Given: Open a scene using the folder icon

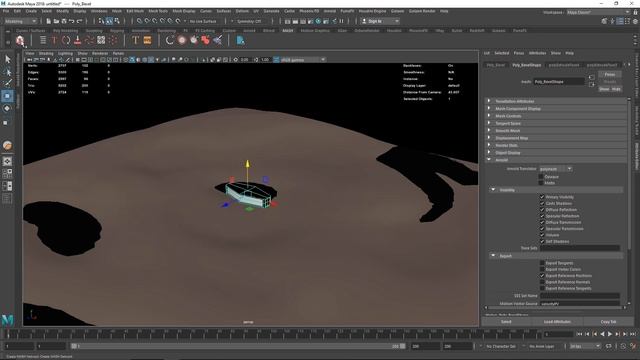Looking at the screenshot, I should pos(56,21).
